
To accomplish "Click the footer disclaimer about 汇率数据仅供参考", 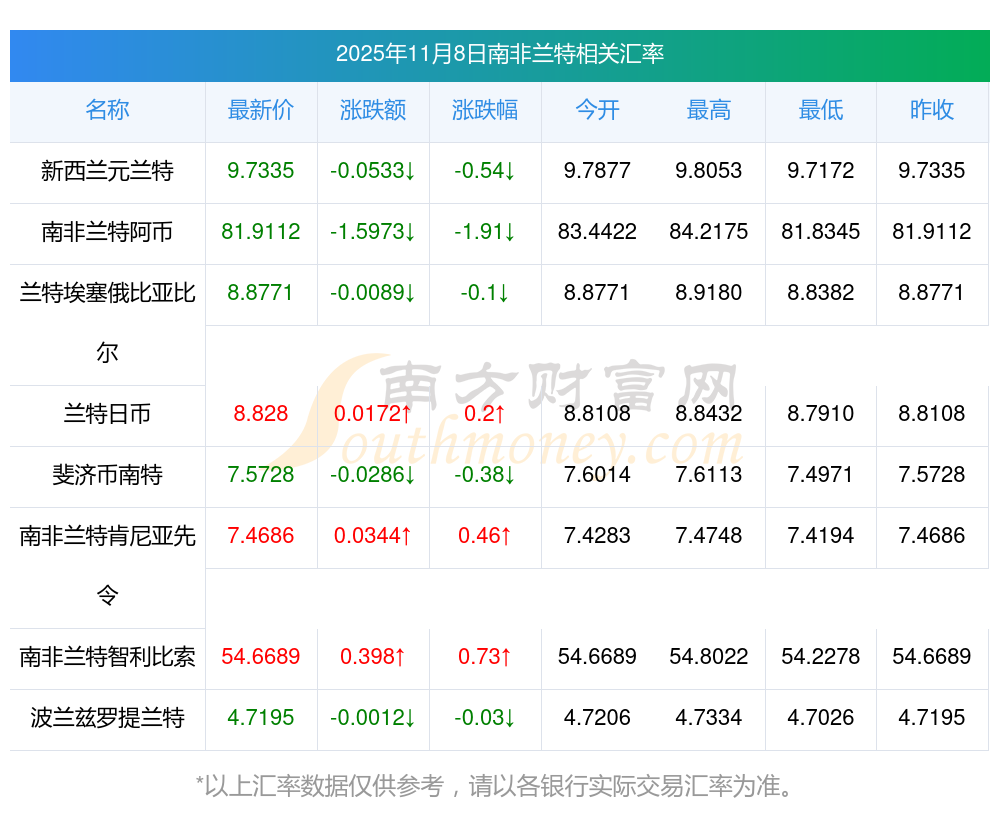I will tap(499, 786).
